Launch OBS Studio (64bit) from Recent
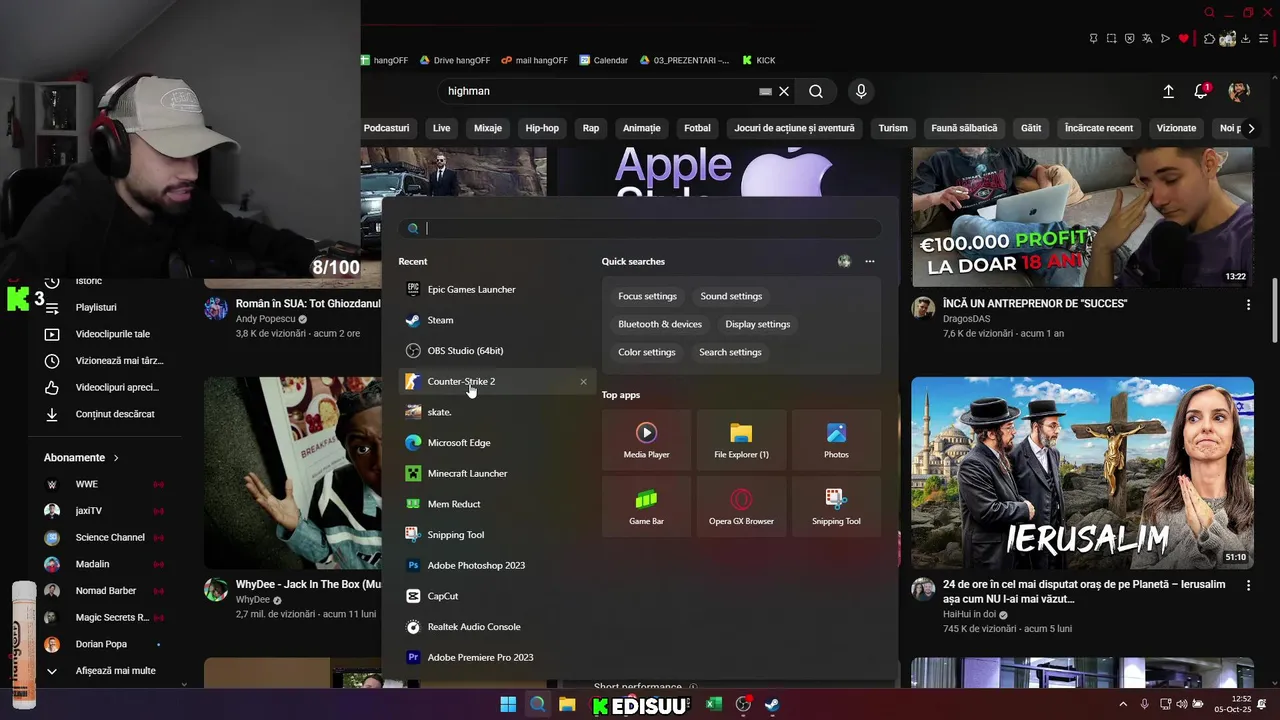This screenshot has height=720, width=1280. 497,351
